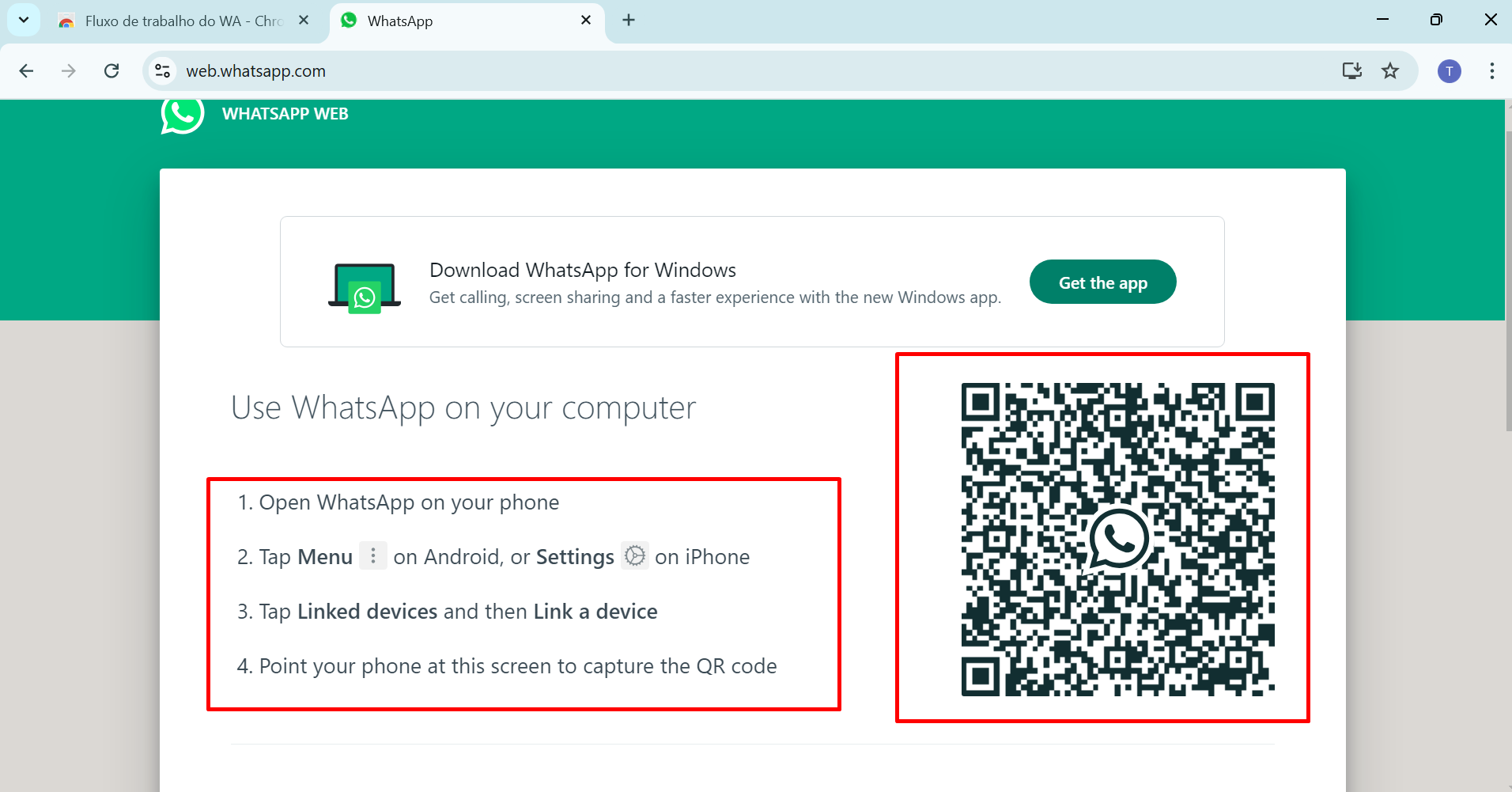Click the Use WhatsApp on your computer heading

click(463, 408)
